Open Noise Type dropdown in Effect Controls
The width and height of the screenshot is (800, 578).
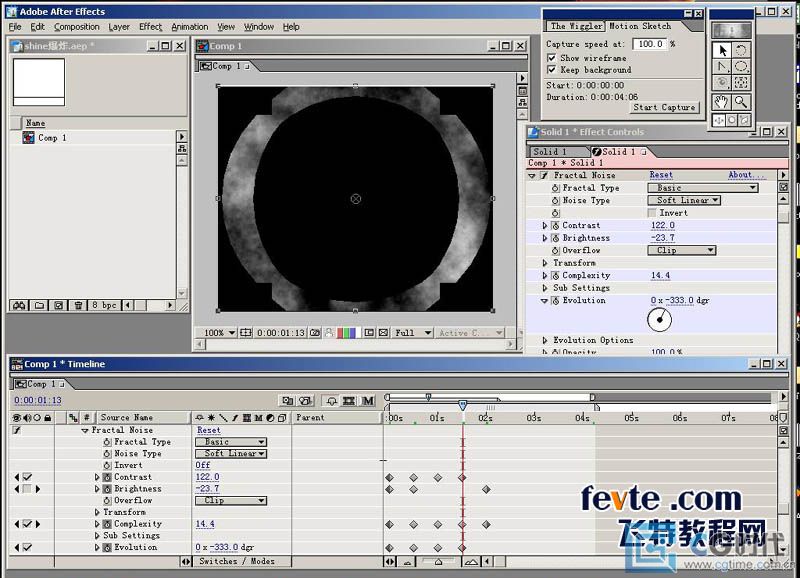click(684, 200)
